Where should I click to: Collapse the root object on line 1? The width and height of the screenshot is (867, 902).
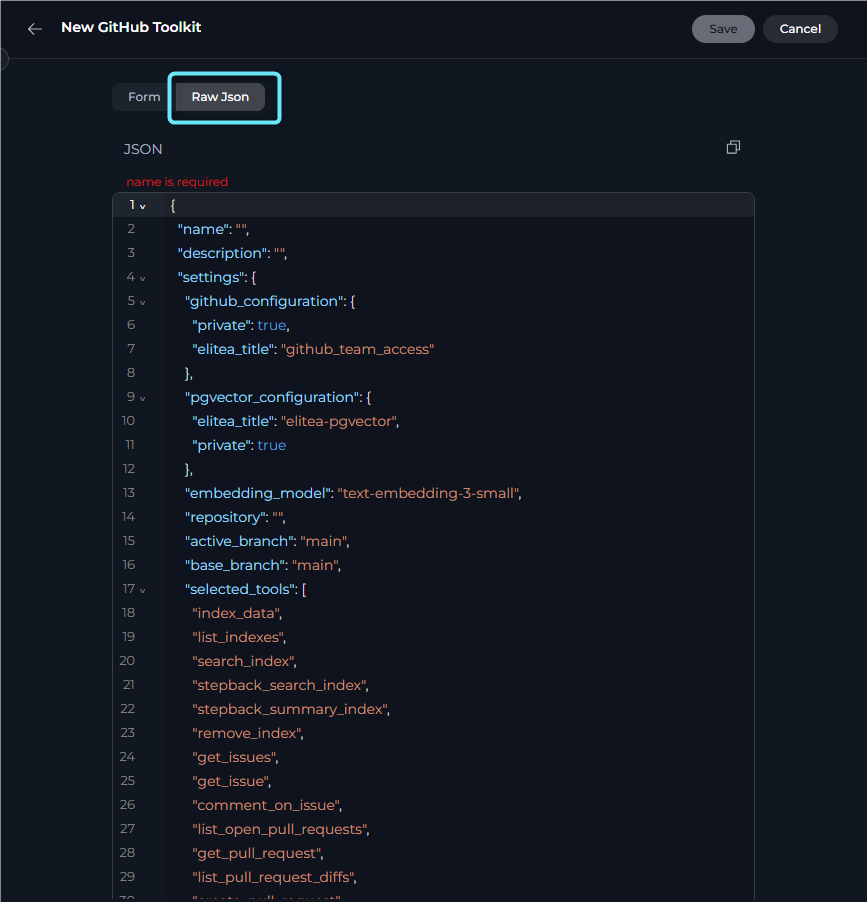point(143,206)
